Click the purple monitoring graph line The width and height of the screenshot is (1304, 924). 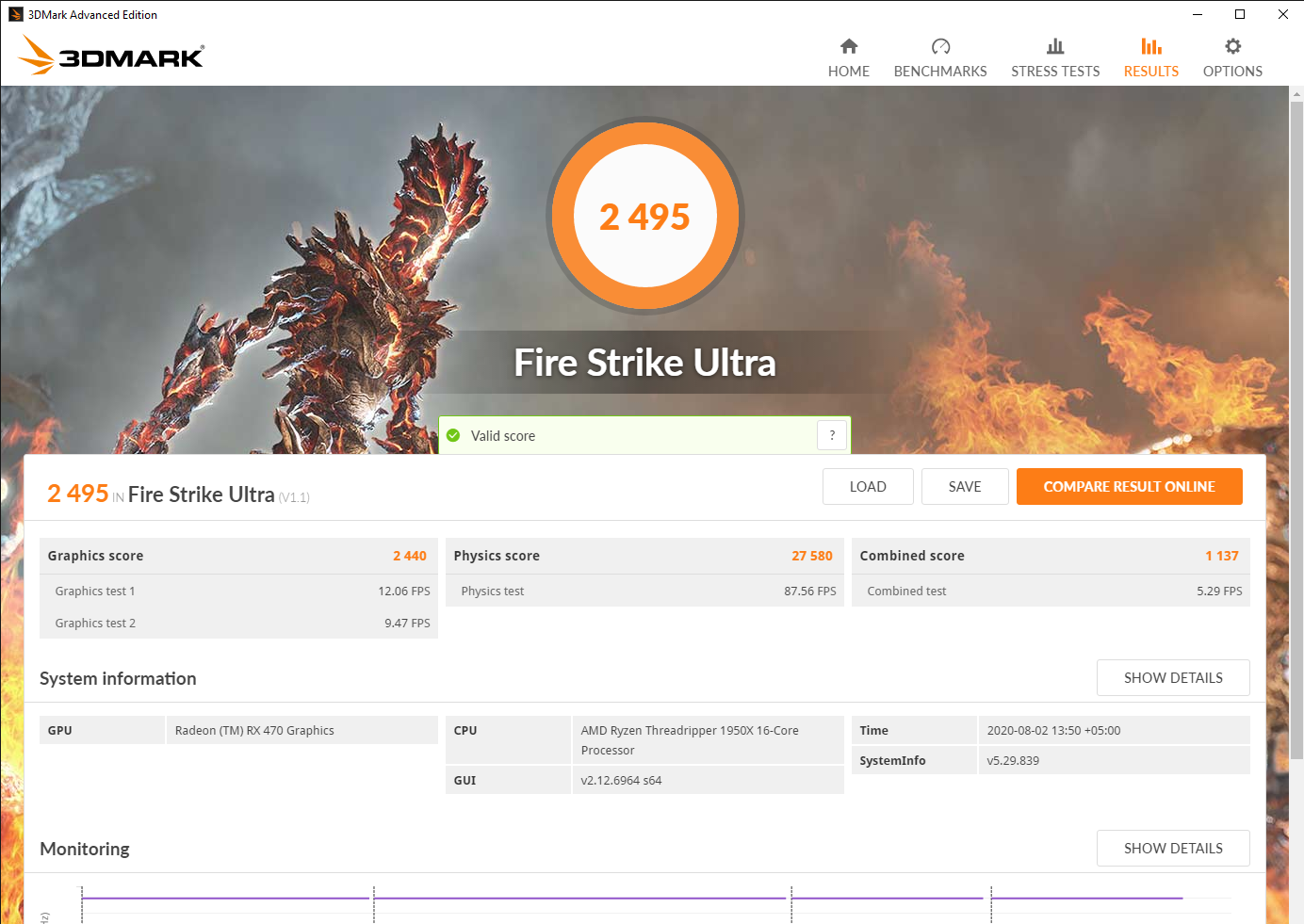(631, 899)
